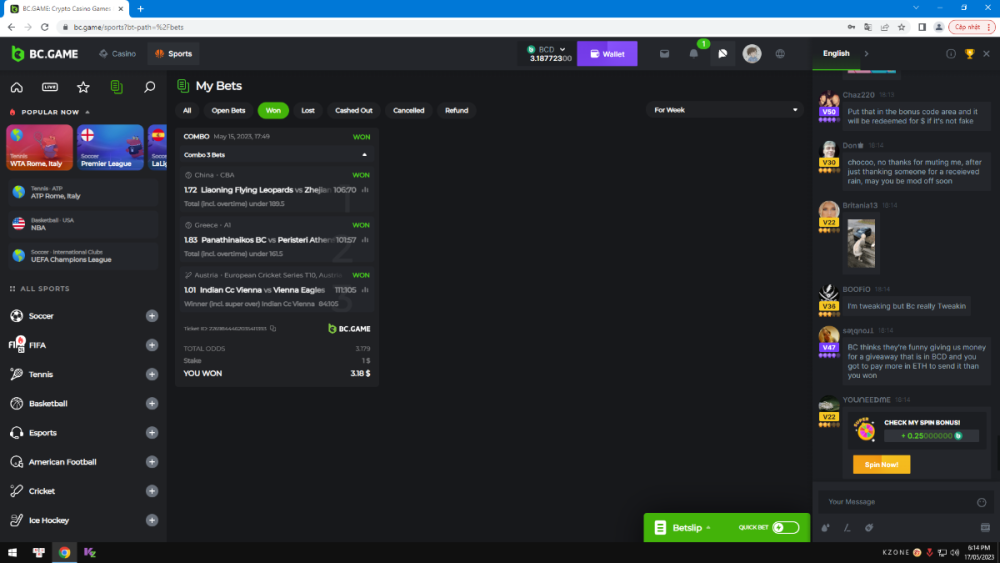Open the For Week period dropdown
Image resolution: width=1000 pixels, height=563 pixels.
click(x=725, y=110)
